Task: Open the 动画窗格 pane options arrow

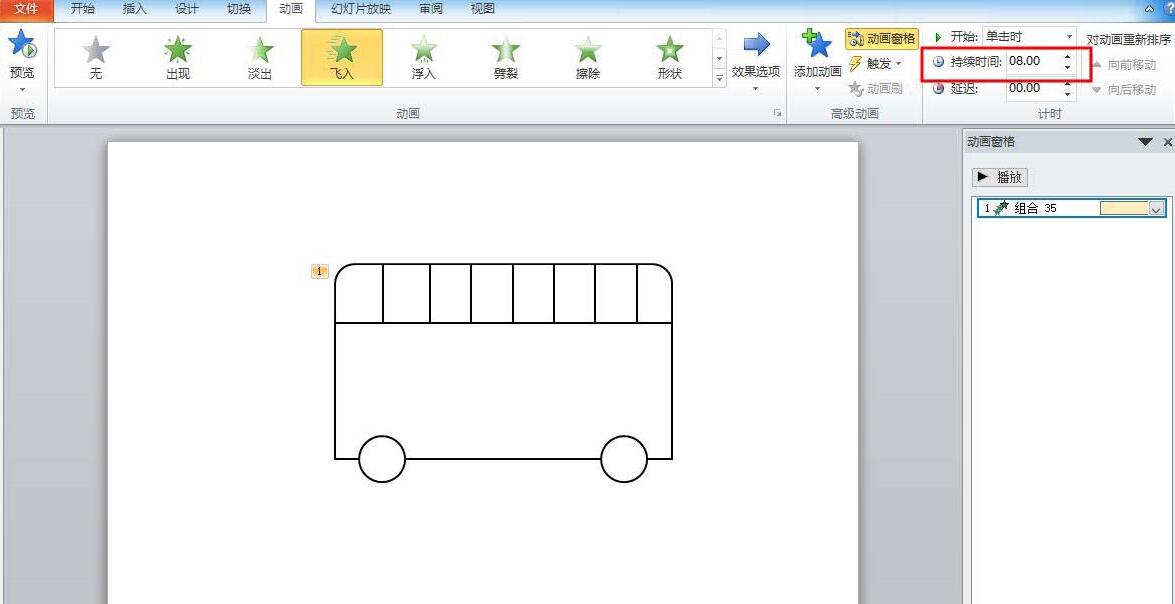Action: click(x=1145, y=142)
